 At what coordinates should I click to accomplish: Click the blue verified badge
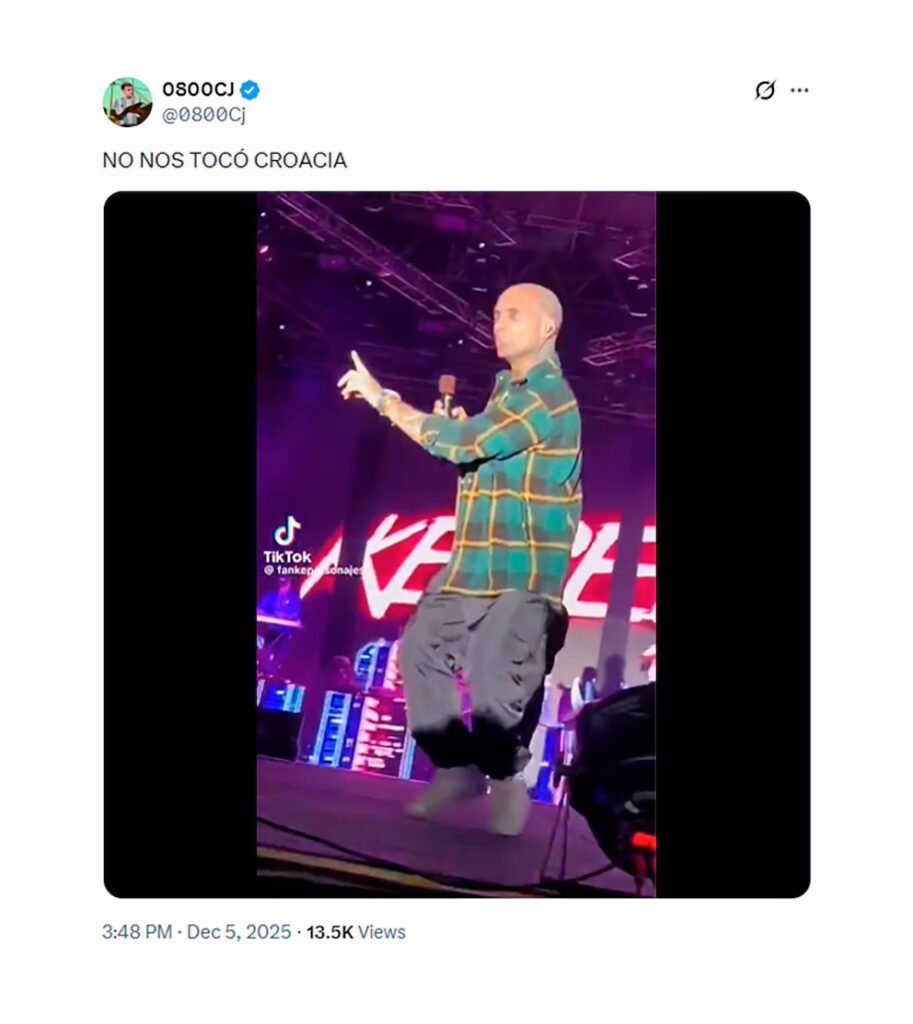click(249, 89)
